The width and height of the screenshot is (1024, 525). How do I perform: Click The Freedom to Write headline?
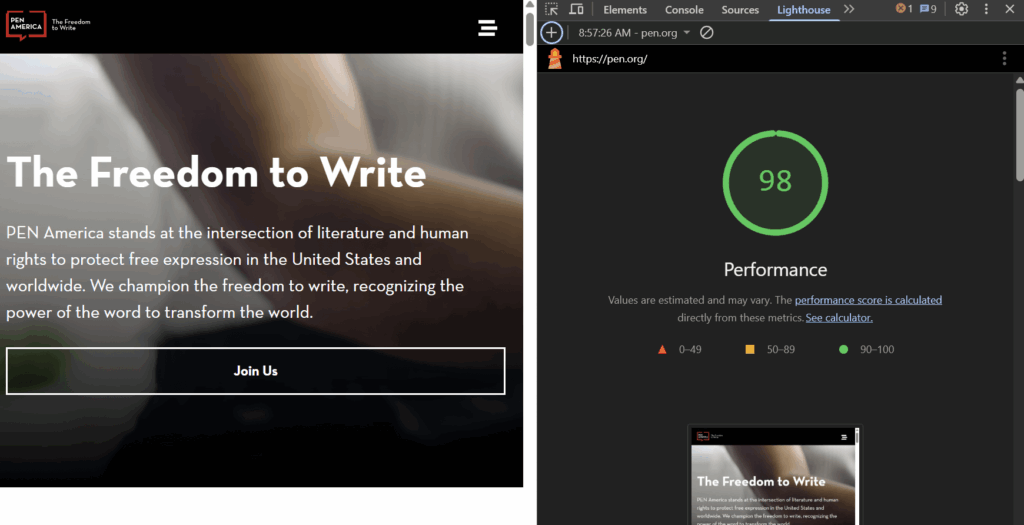216,172
